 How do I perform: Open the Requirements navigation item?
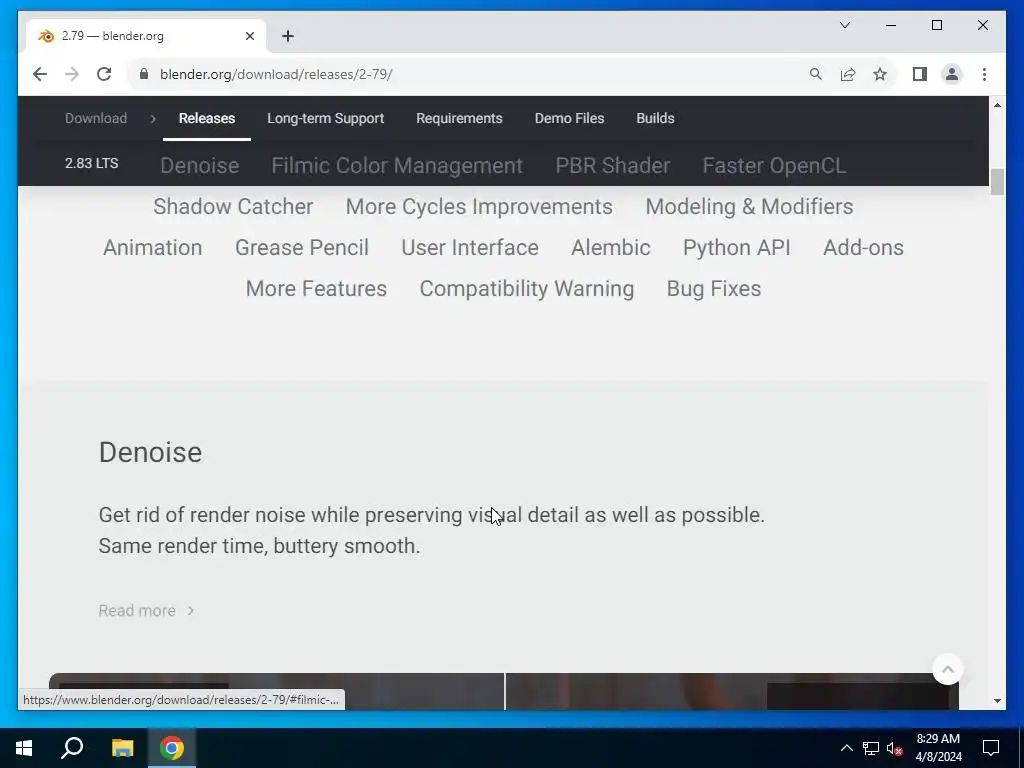459,118
